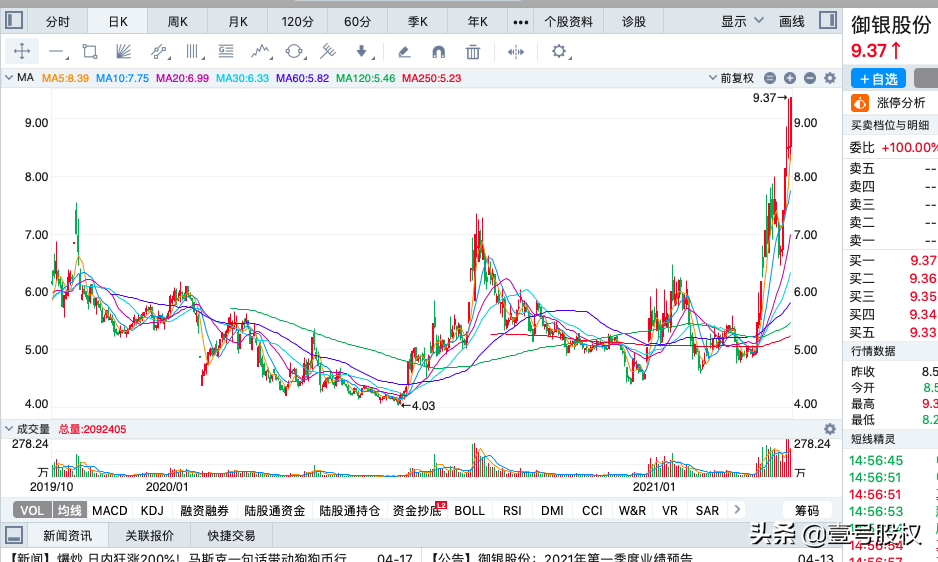
Task: Select the eraser tool
Action: click(404, 52)
